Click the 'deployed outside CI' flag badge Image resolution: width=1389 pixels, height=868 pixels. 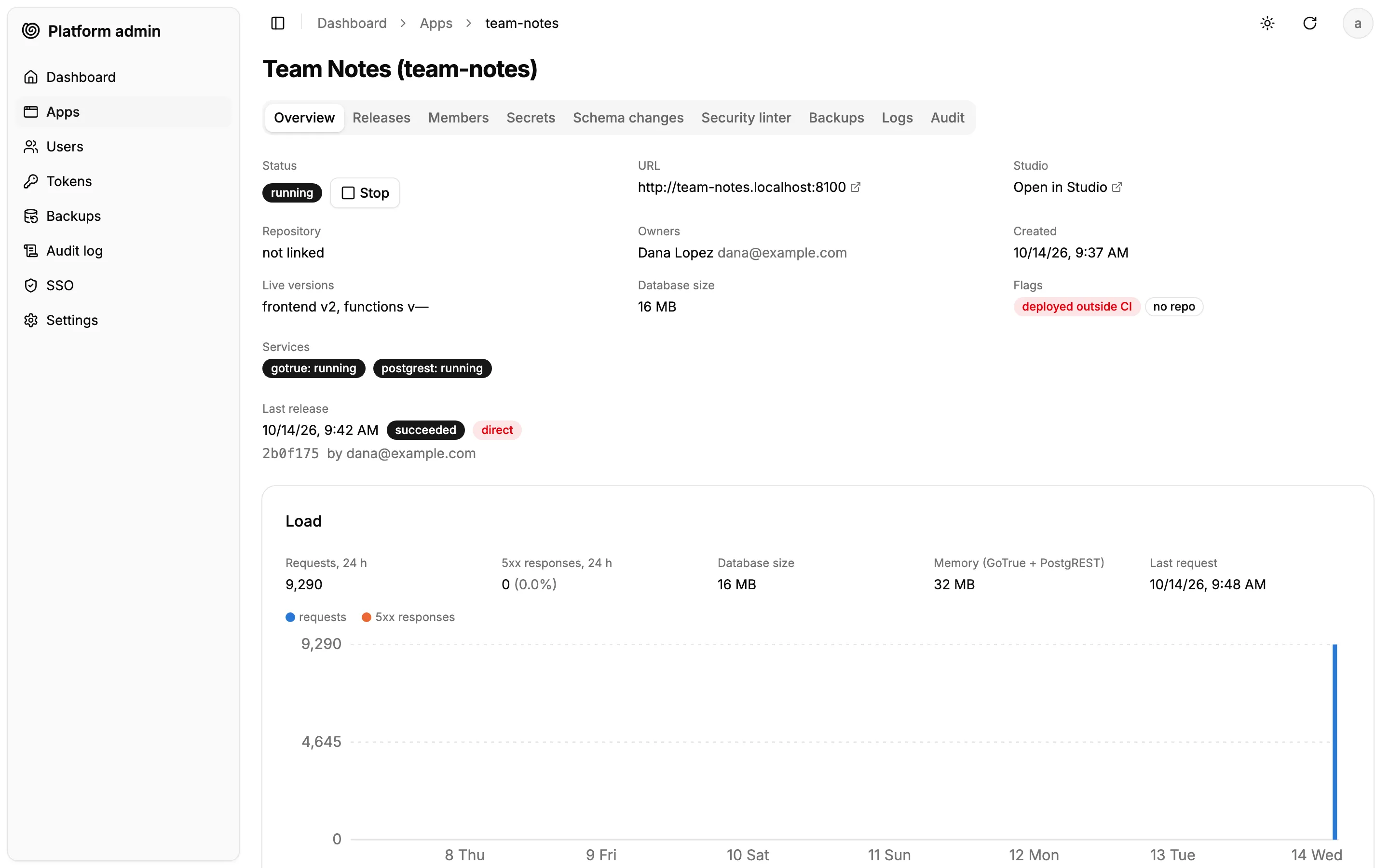pos(1077,307)
